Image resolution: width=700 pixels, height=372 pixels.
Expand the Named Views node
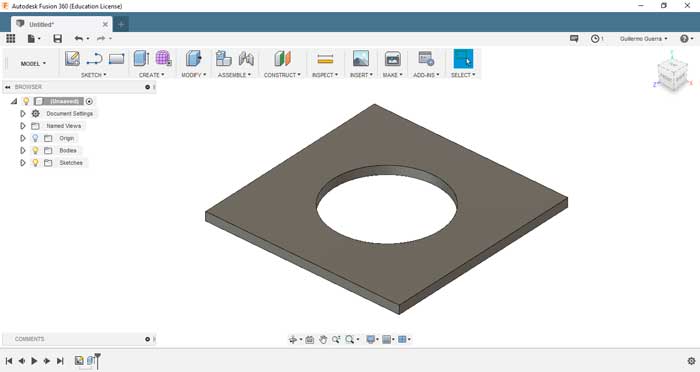tap(22, 126)
